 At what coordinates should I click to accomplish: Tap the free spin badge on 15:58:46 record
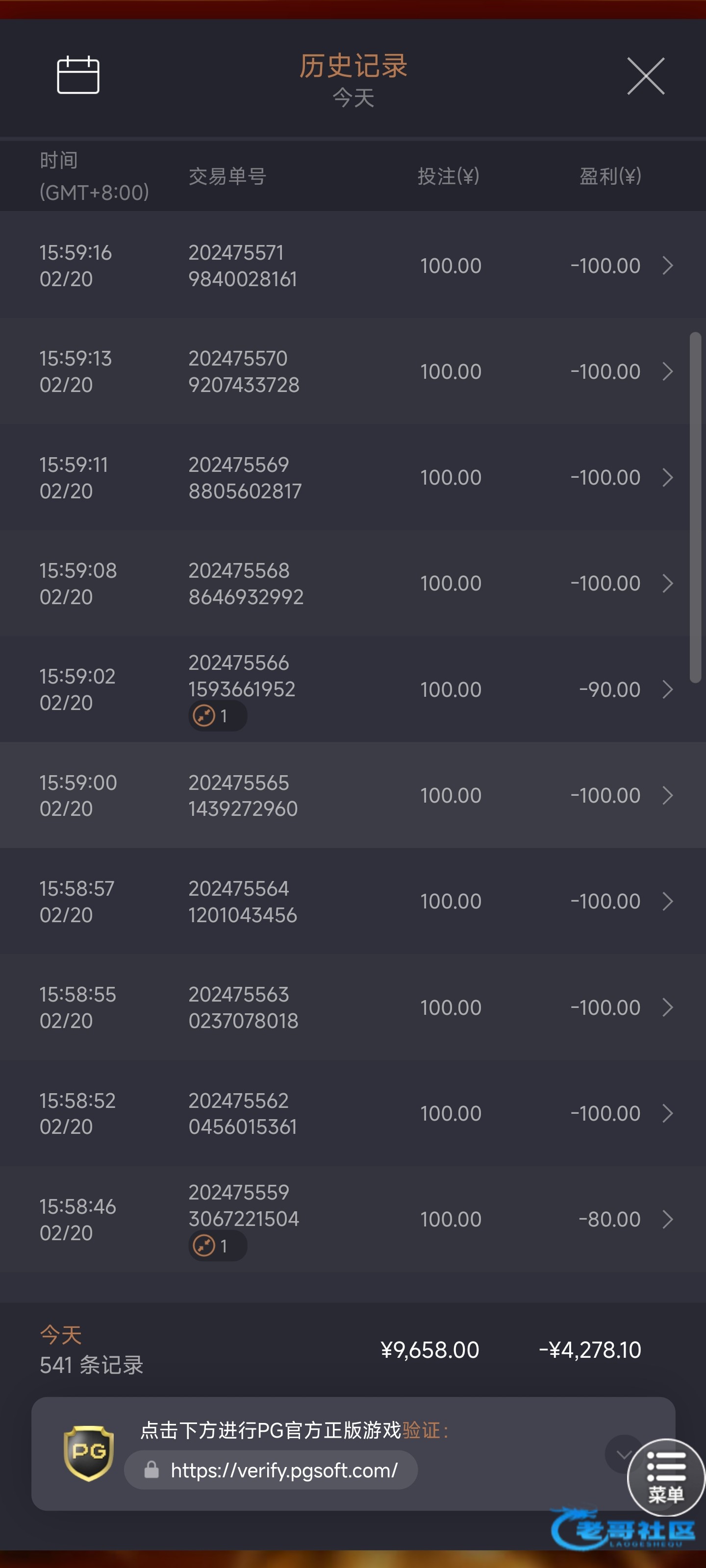(217, 1246)
